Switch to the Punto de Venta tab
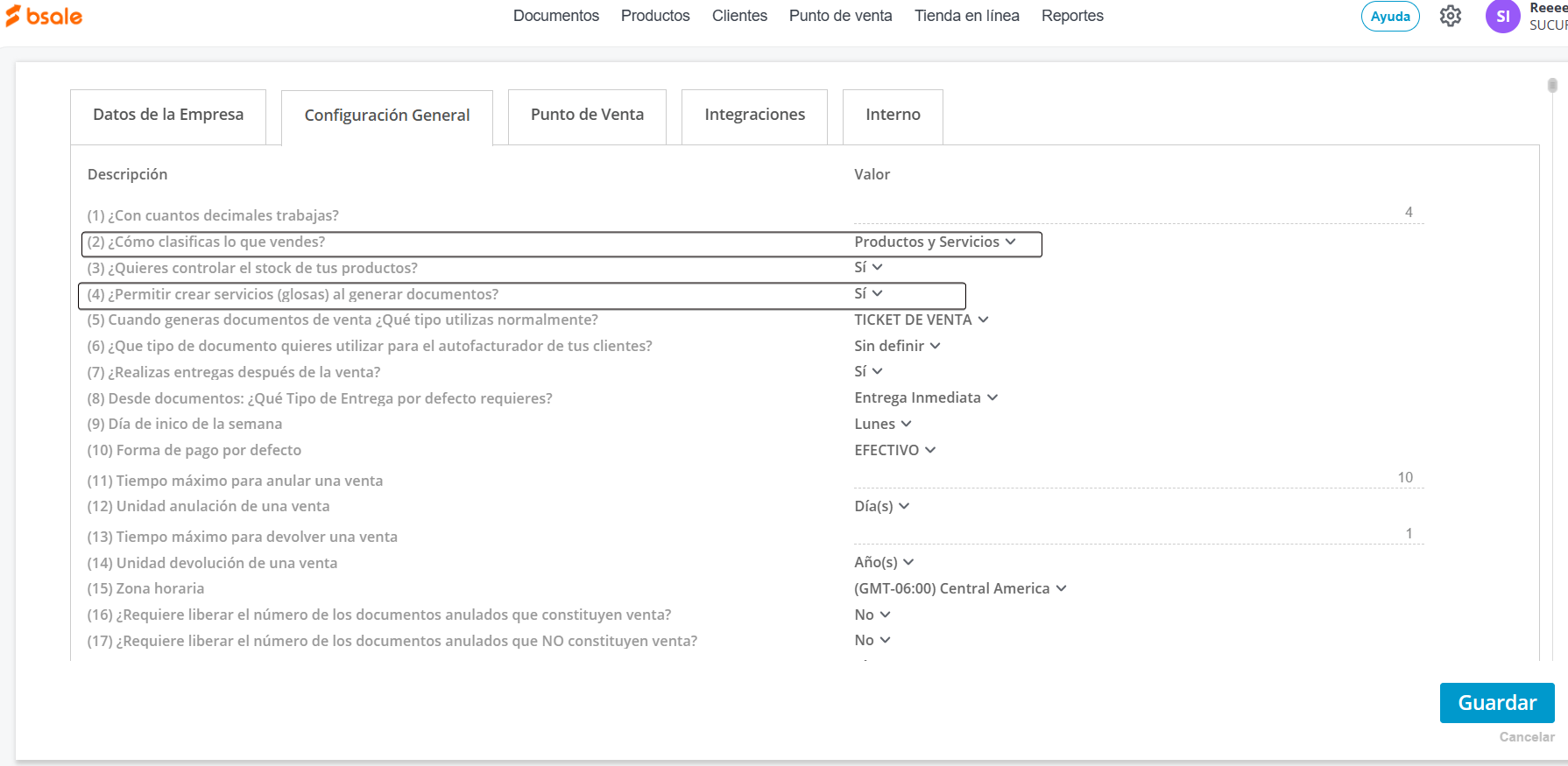 click(x=587, y=116)
